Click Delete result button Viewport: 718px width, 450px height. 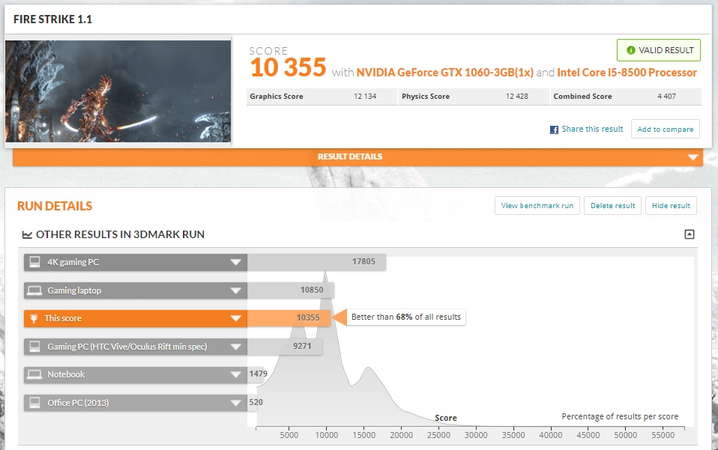613,206
